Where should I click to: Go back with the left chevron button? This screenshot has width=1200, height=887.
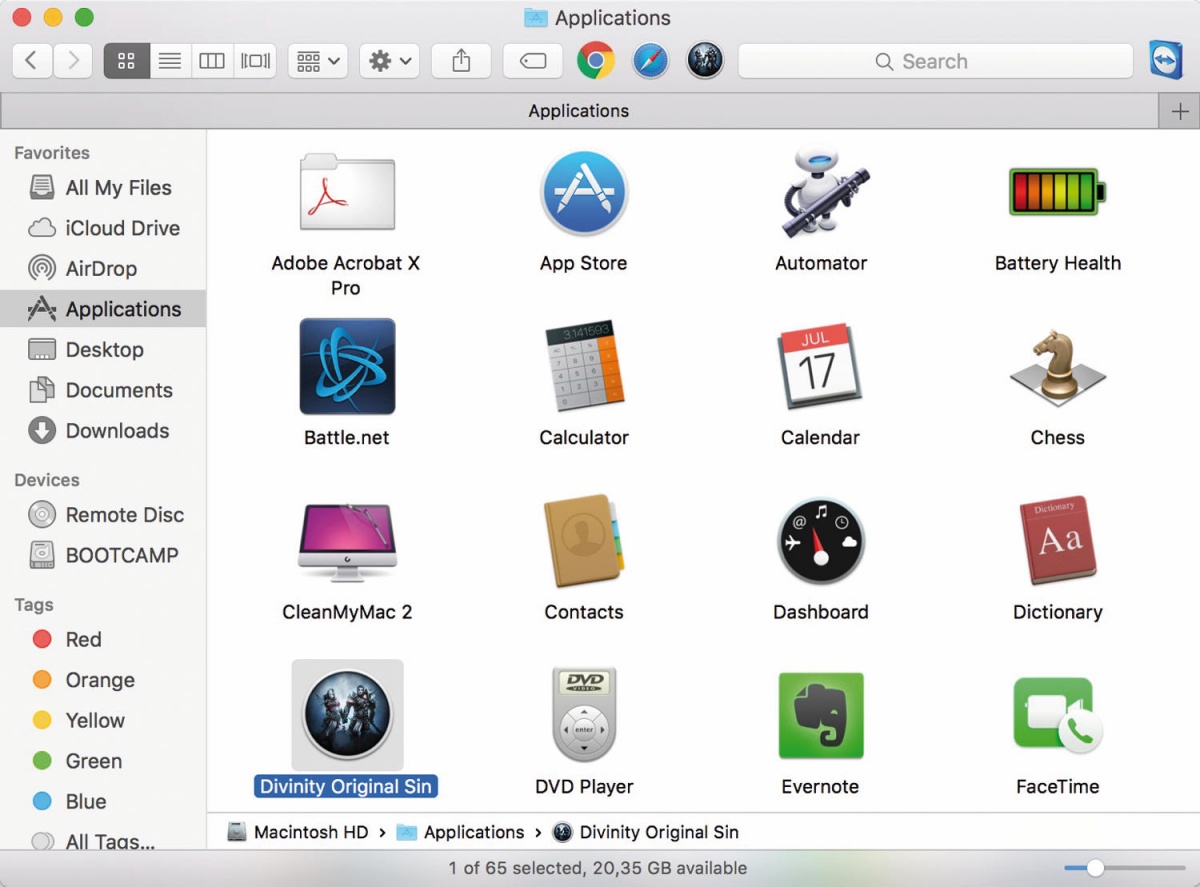tap(32, 61)
